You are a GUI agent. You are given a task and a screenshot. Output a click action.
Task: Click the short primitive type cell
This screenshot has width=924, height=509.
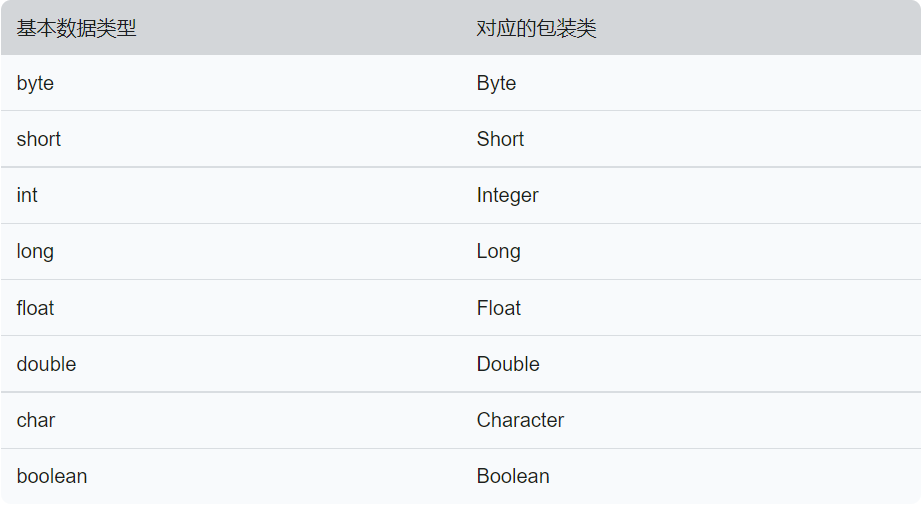[39, 139]
